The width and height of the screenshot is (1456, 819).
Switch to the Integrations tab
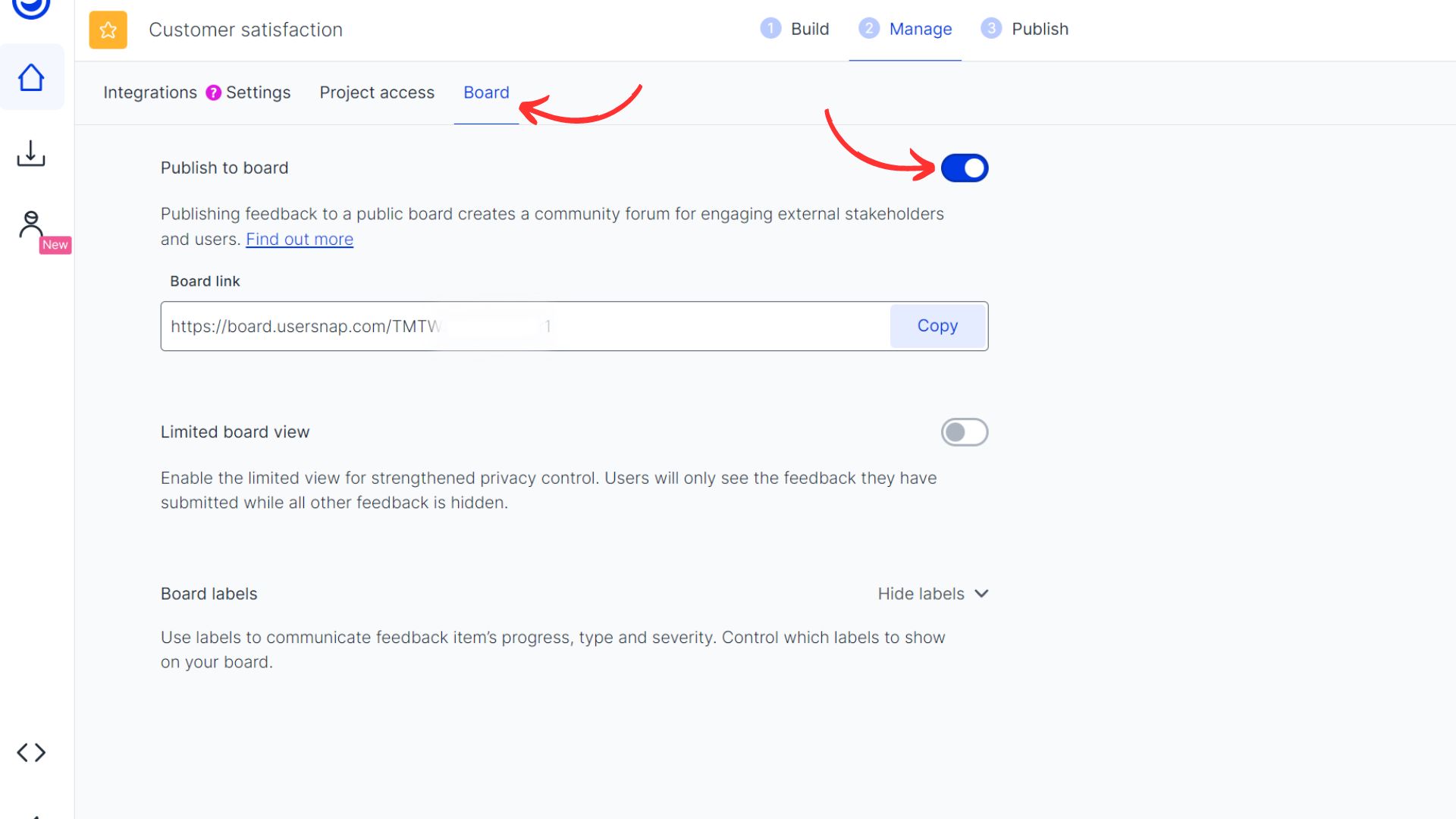150,93
